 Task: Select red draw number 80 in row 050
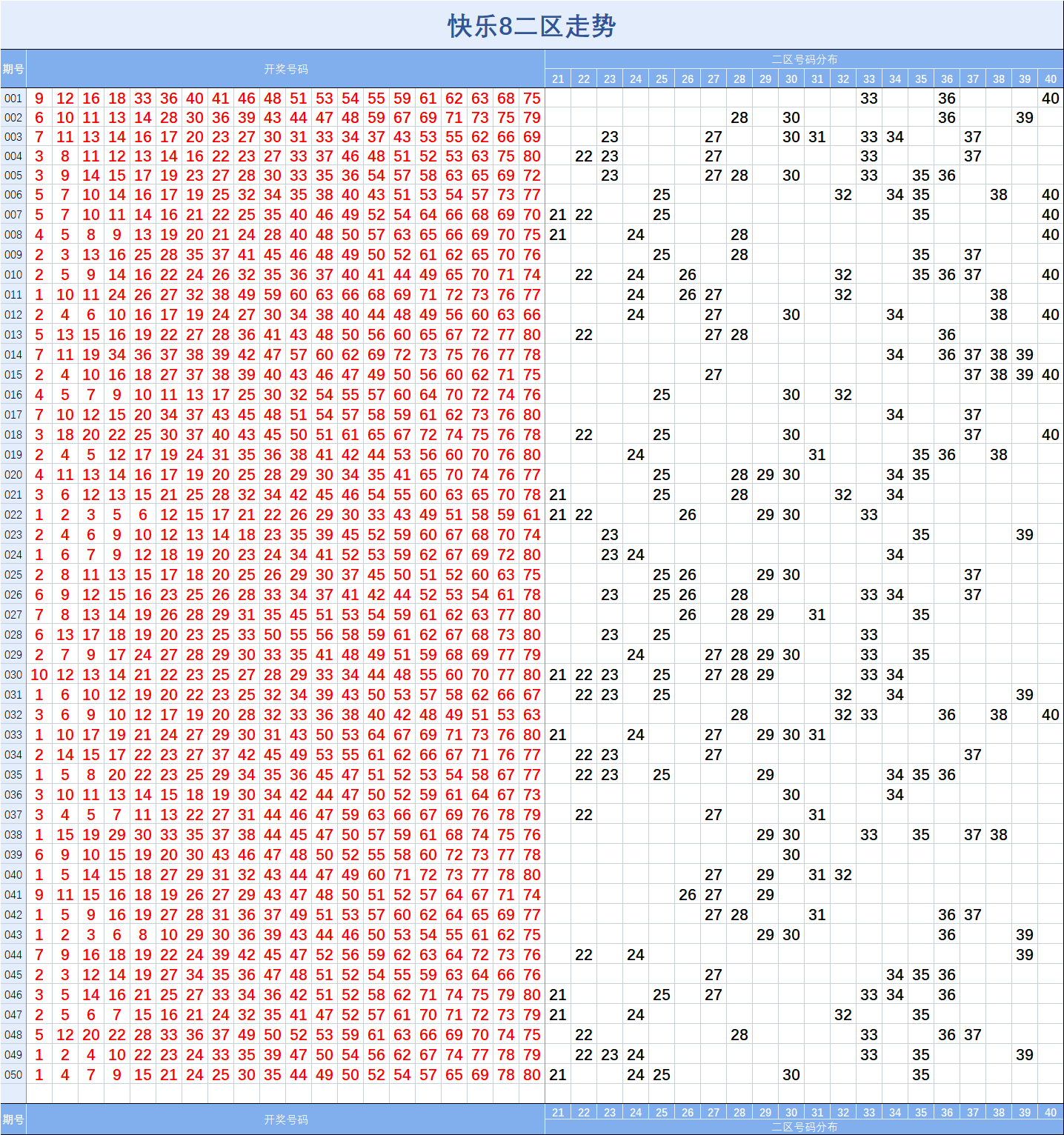click(532, 1075)
